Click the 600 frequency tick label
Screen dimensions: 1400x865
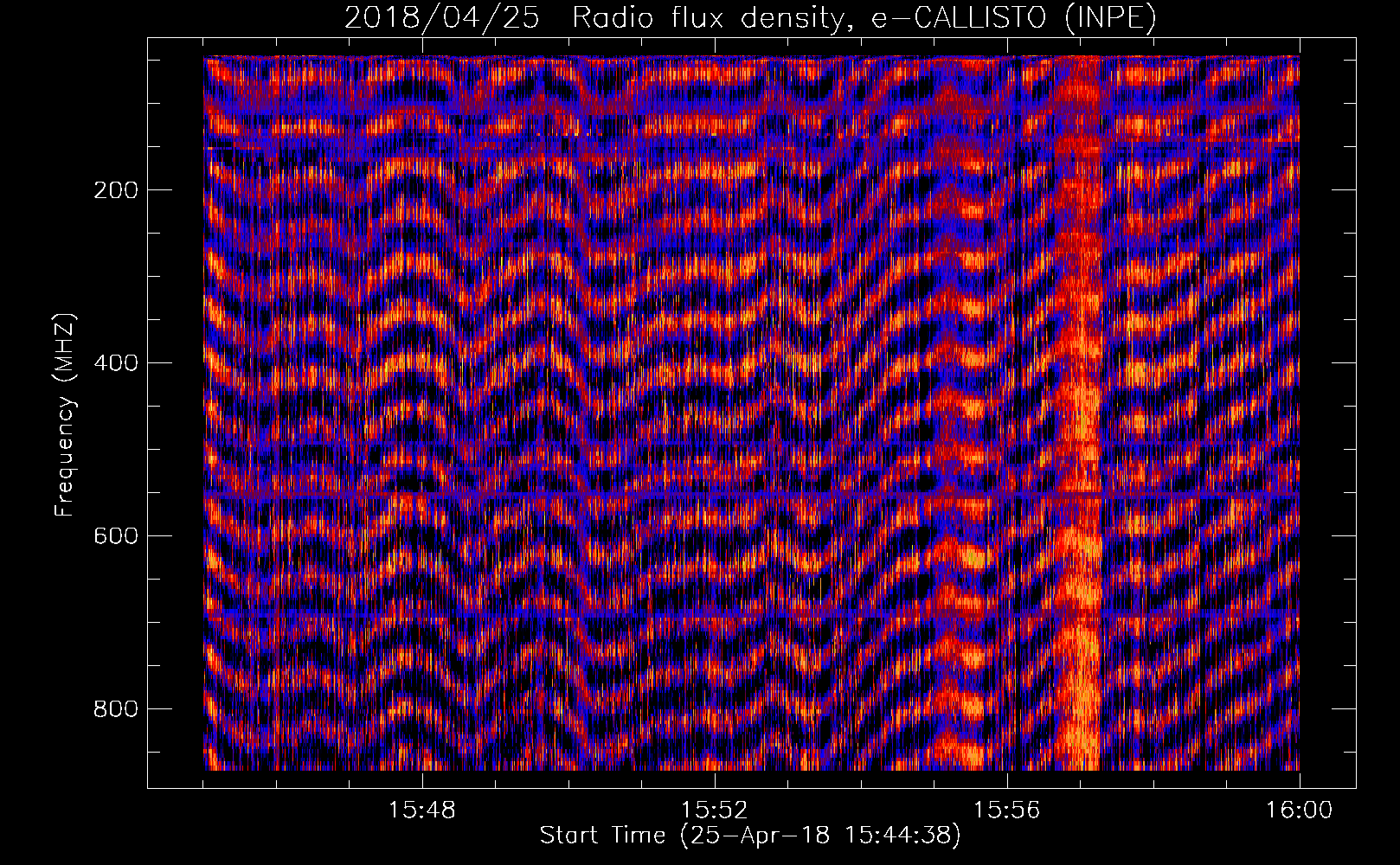click(x=115, y=536)
